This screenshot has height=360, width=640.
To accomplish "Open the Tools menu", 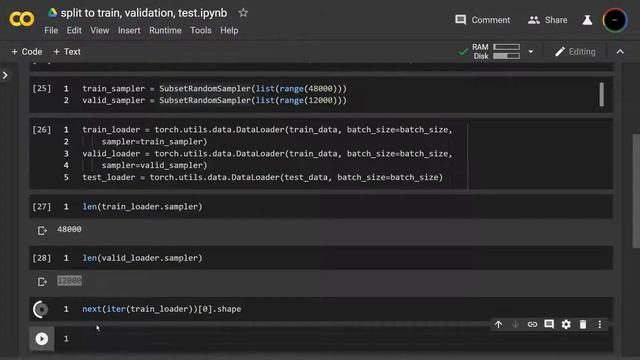I will tap(200, 31).
